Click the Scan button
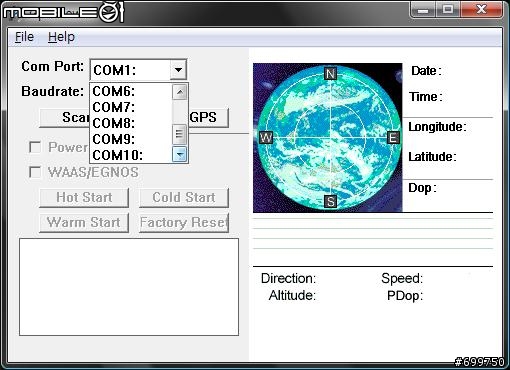Image resolution: width=510 pixels, height=370 pixels. [x=65, y=118]
